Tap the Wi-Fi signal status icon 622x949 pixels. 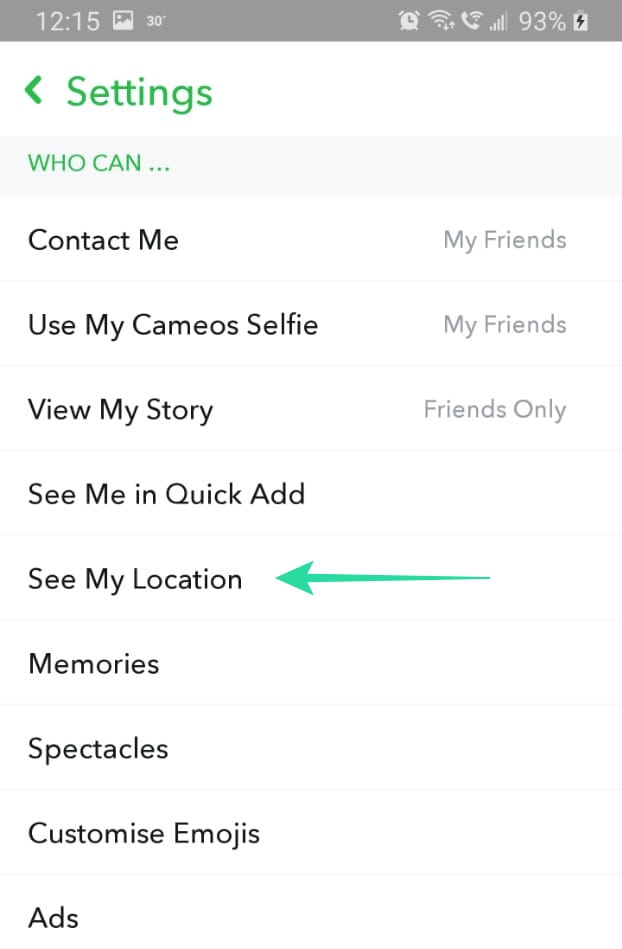coord(438,21)
